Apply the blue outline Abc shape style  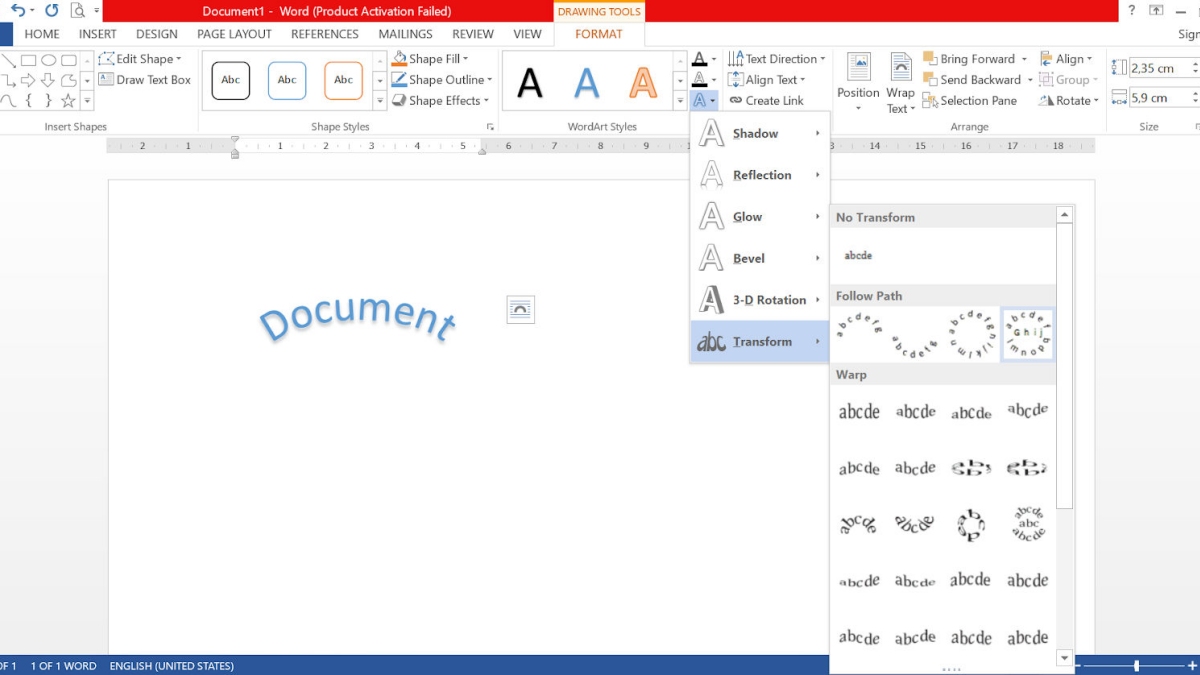287,80
